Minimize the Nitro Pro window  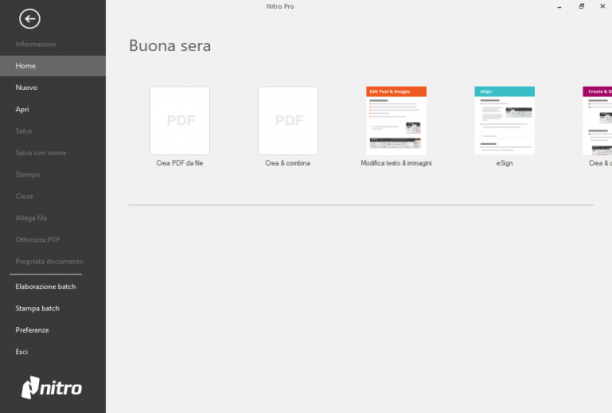559,7
